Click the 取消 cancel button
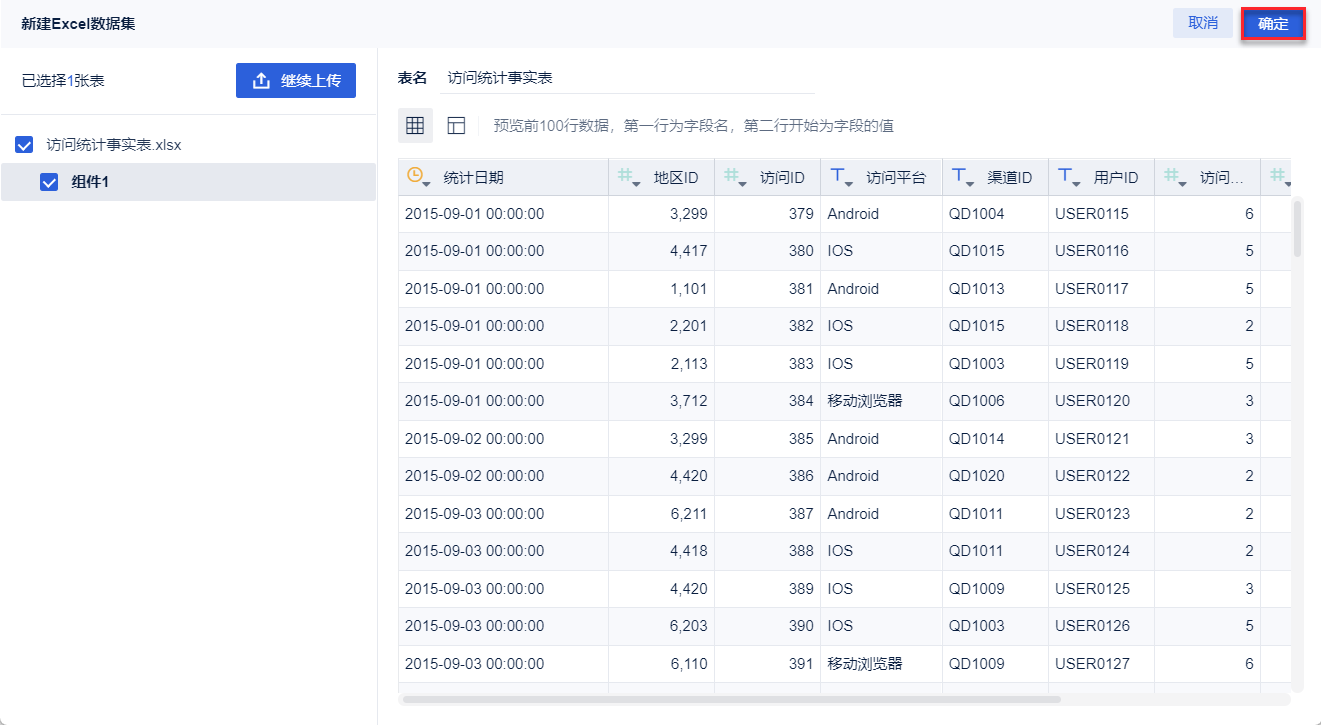 pyautogui.click(x=1203, y=23)
